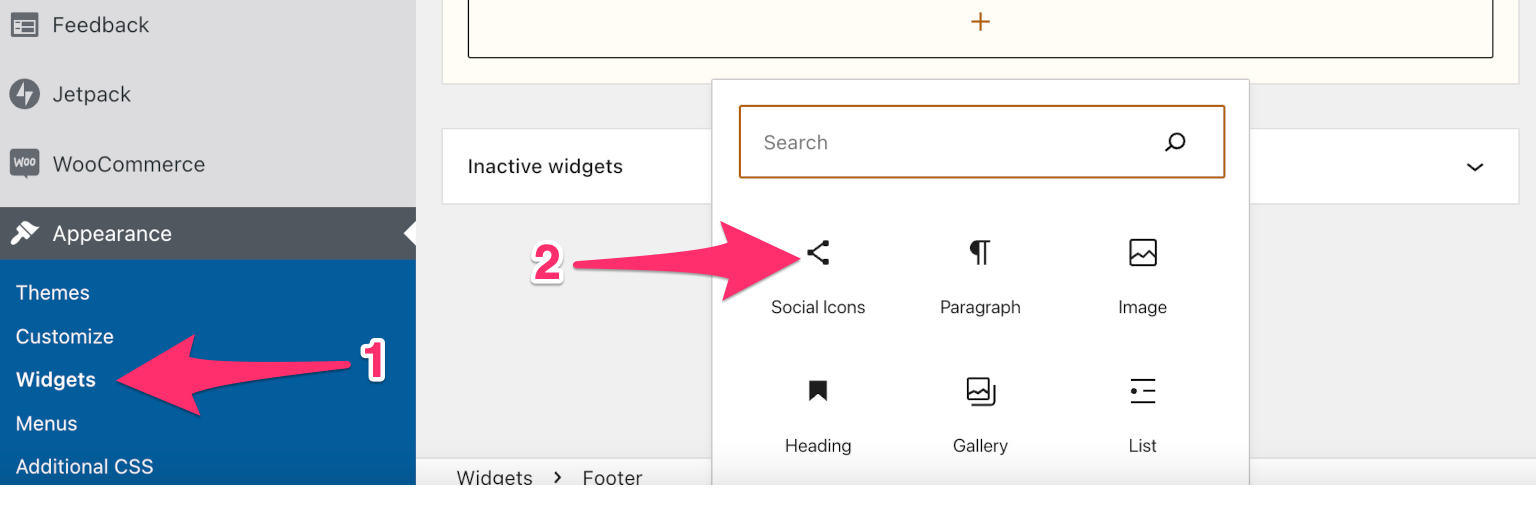The width and height of the screenshot is (1536, 526).
Task: Expand the Inactive widgets panel chevron
Action: [1474, 167]
